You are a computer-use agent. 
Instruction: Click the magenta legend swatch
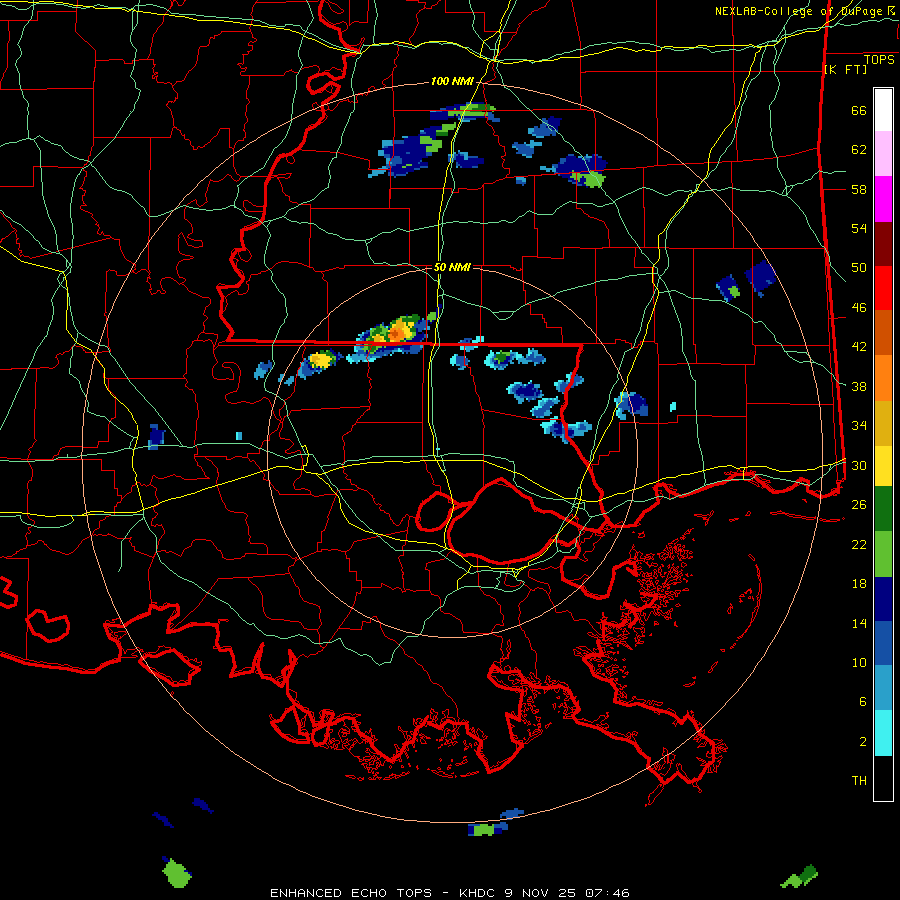coord(883,199)
